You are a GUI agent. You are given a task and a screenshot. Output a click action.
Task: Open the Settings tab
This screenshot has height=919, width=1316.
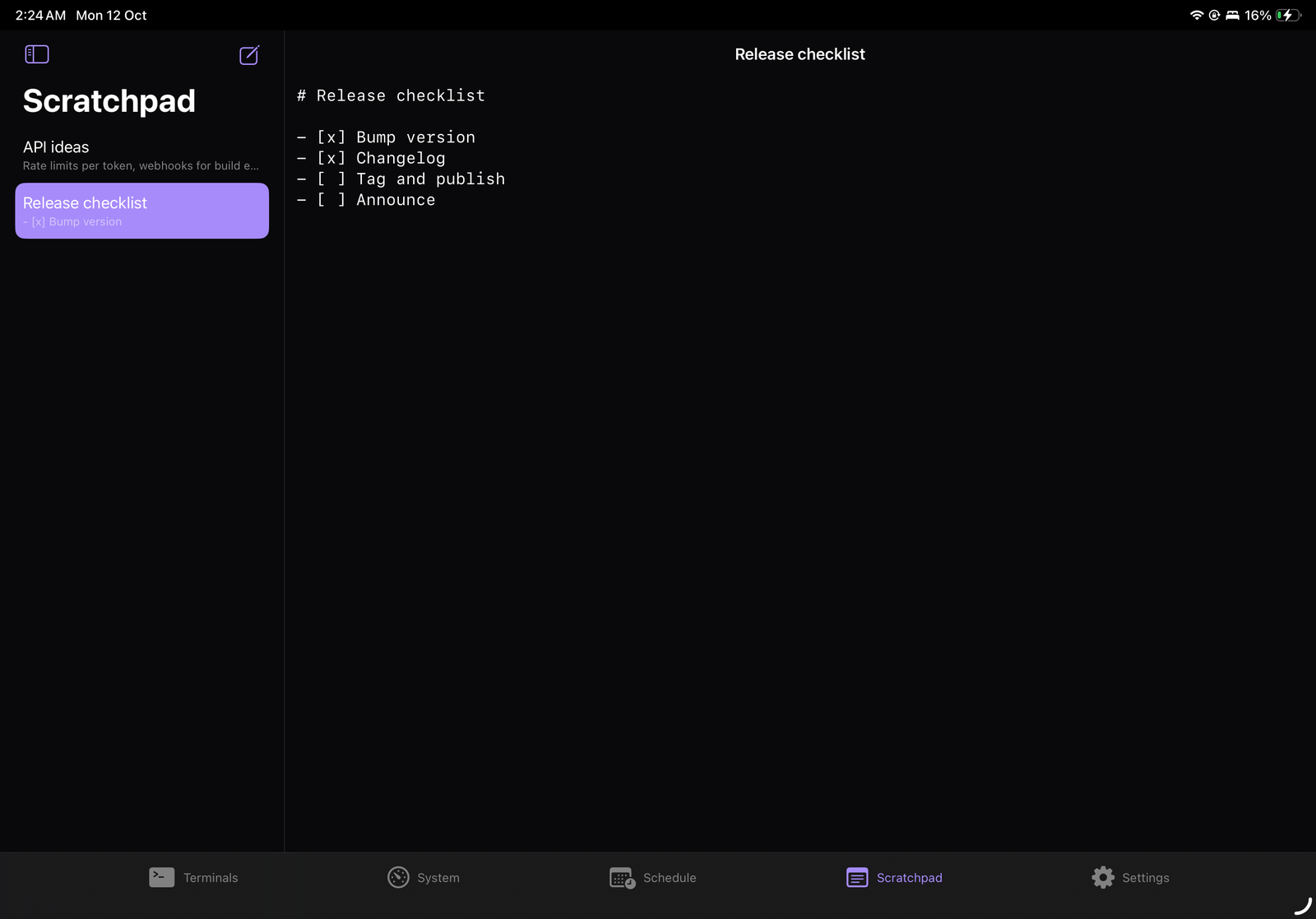pyautogui.click(x=1130, y=878)
